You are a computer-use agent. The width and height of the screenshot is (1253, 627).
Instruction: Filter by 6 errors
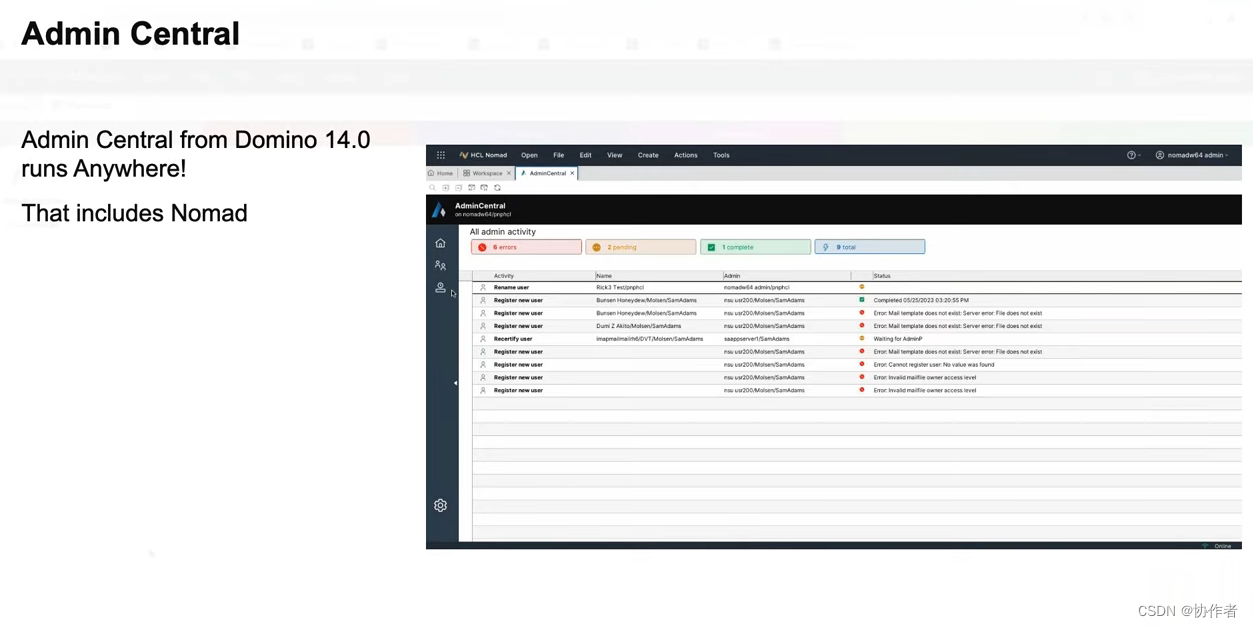[526, 247]
